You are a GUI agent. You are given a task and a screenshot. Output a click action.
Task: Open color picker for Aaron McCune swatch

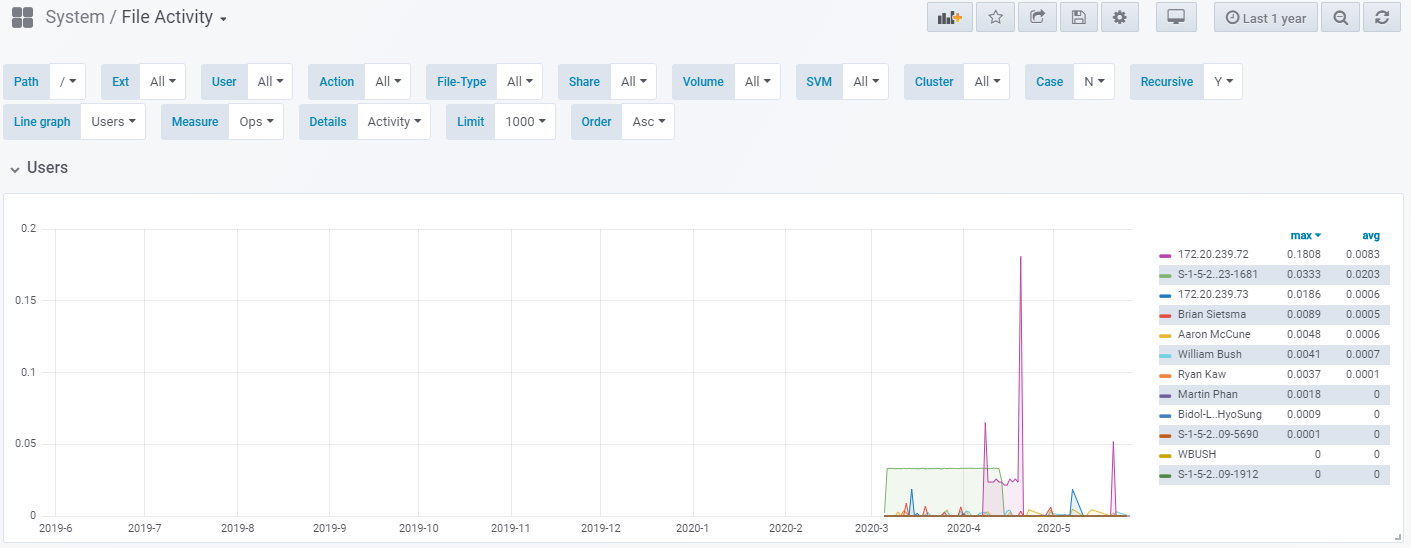coord(1165,336)
